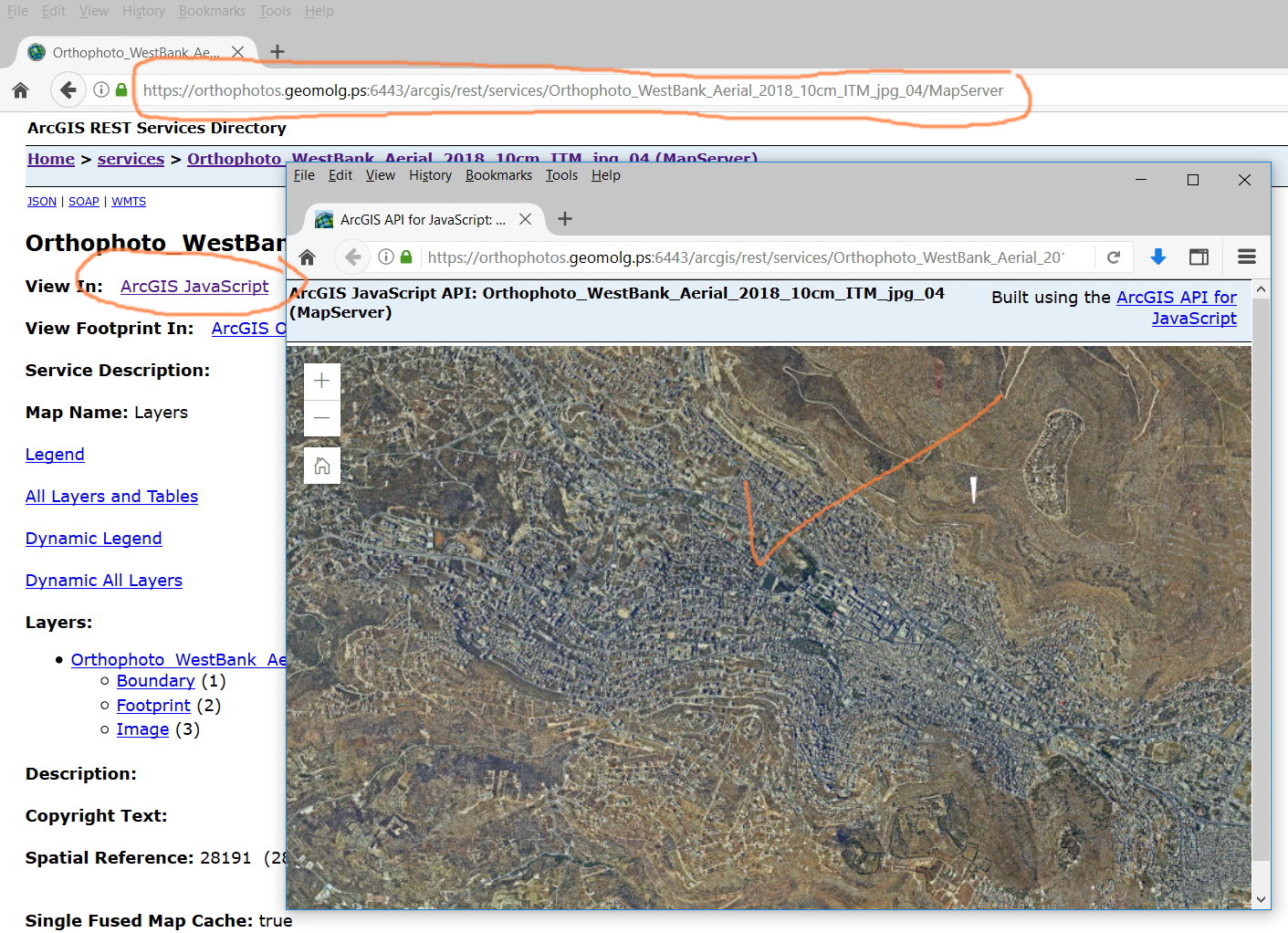The height and width of the screenshot is (933, 1288).
Task: Maximize the front browser window
Action: point(1192,180)
